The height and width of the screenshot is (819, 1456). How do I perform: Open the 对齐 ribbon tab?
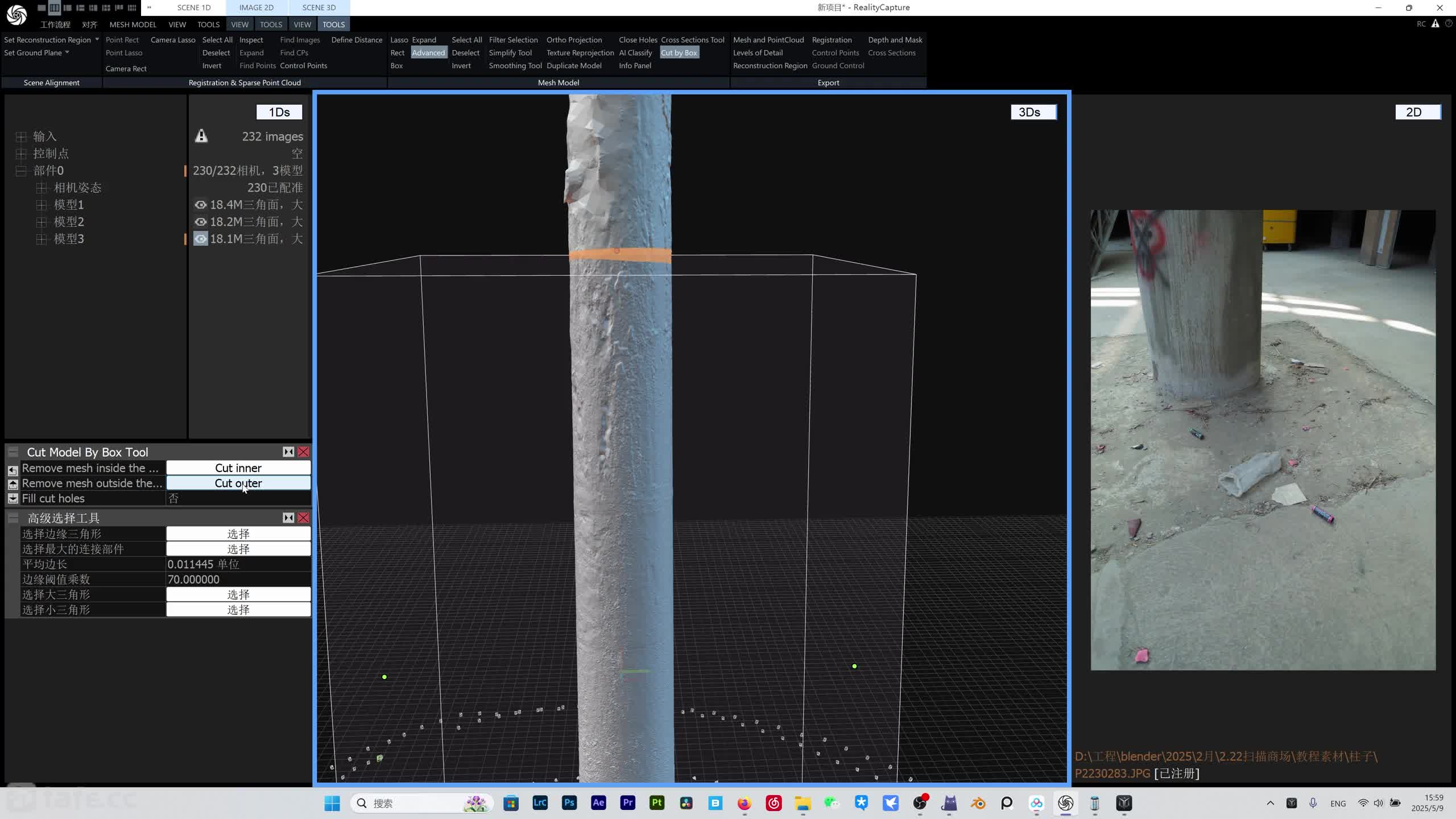(x=89, y=24)
